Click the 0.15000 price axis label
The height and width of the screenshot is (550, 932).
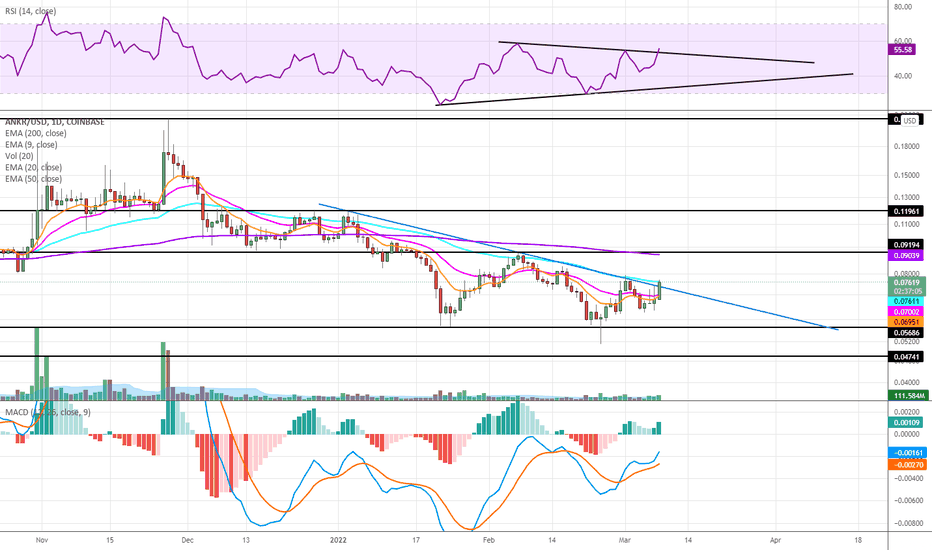tap(906, 175)
